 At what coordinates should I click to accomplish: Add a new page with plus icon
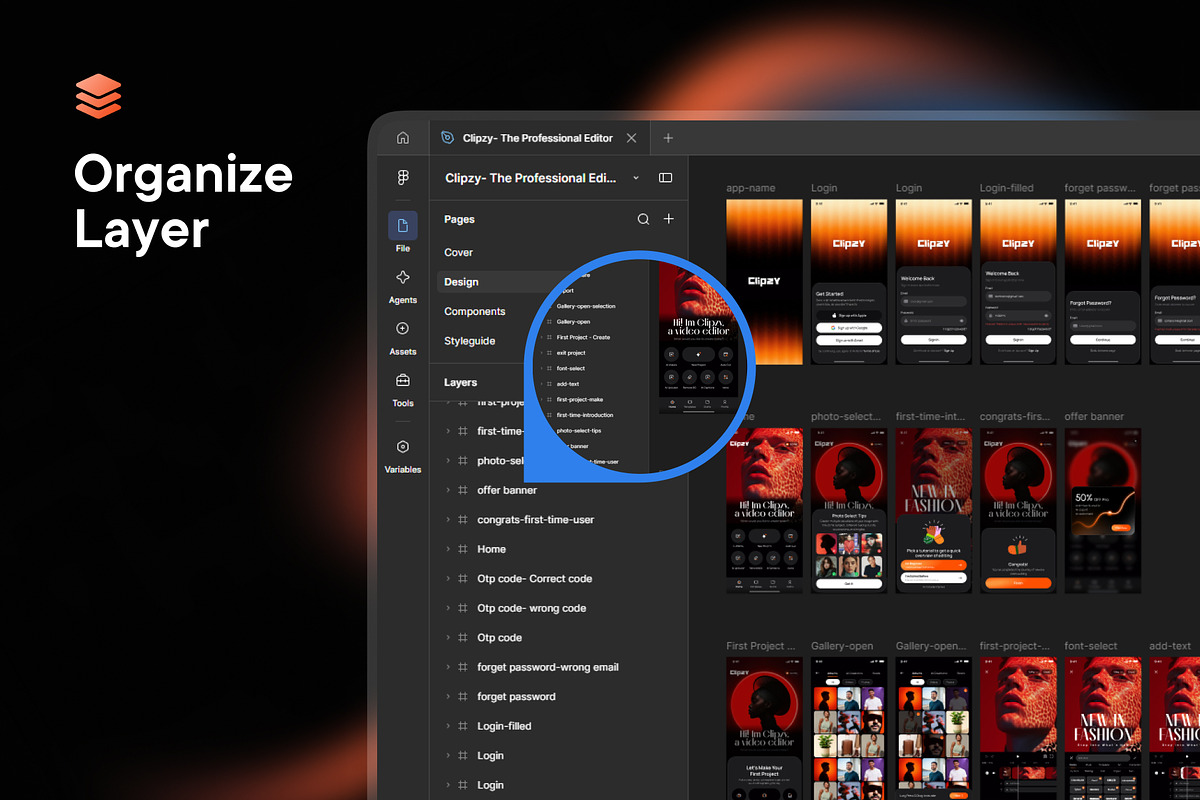coord(669,219)
